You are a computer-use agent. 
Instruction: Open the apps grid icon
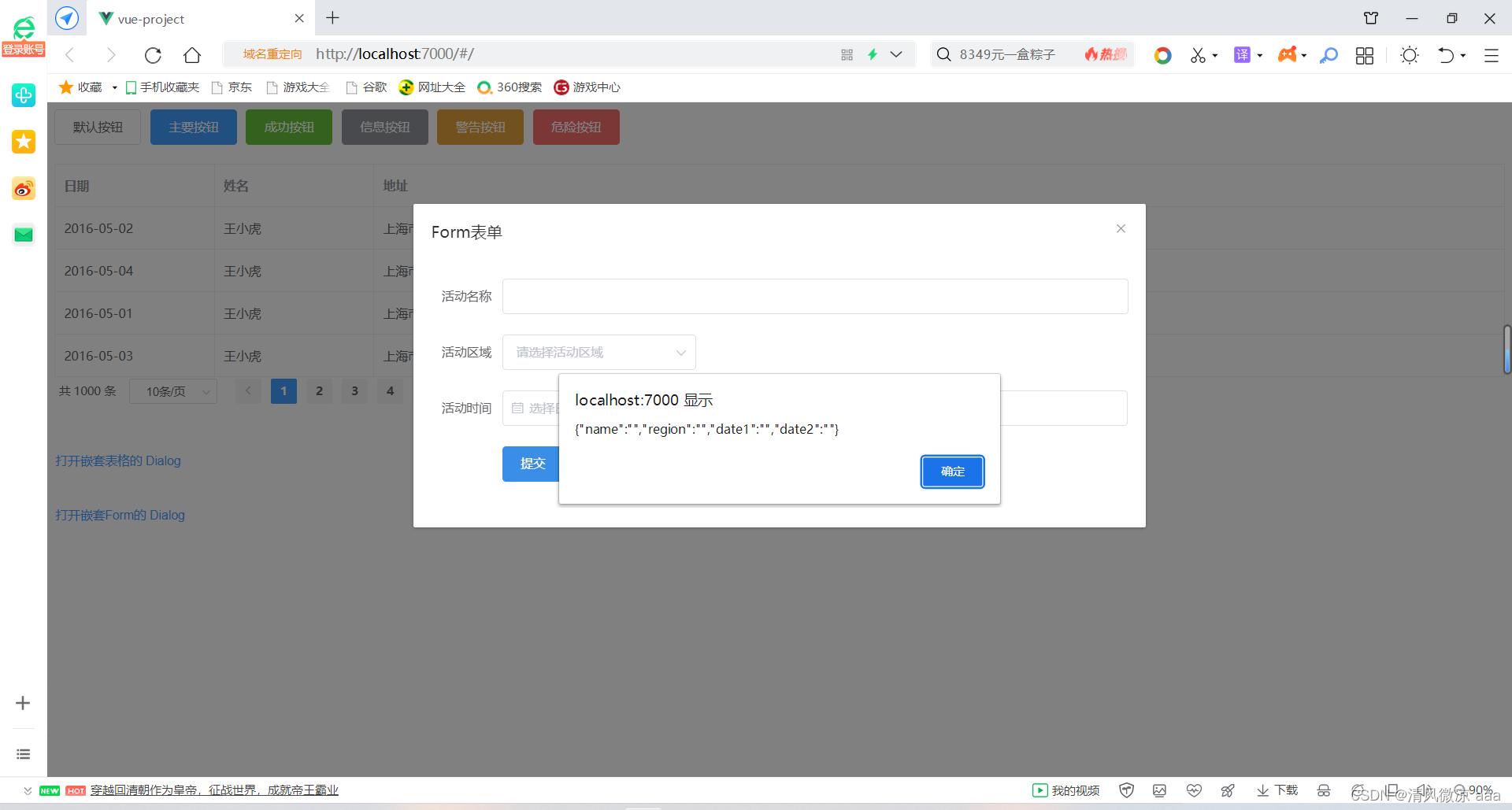click(1365, 55)
